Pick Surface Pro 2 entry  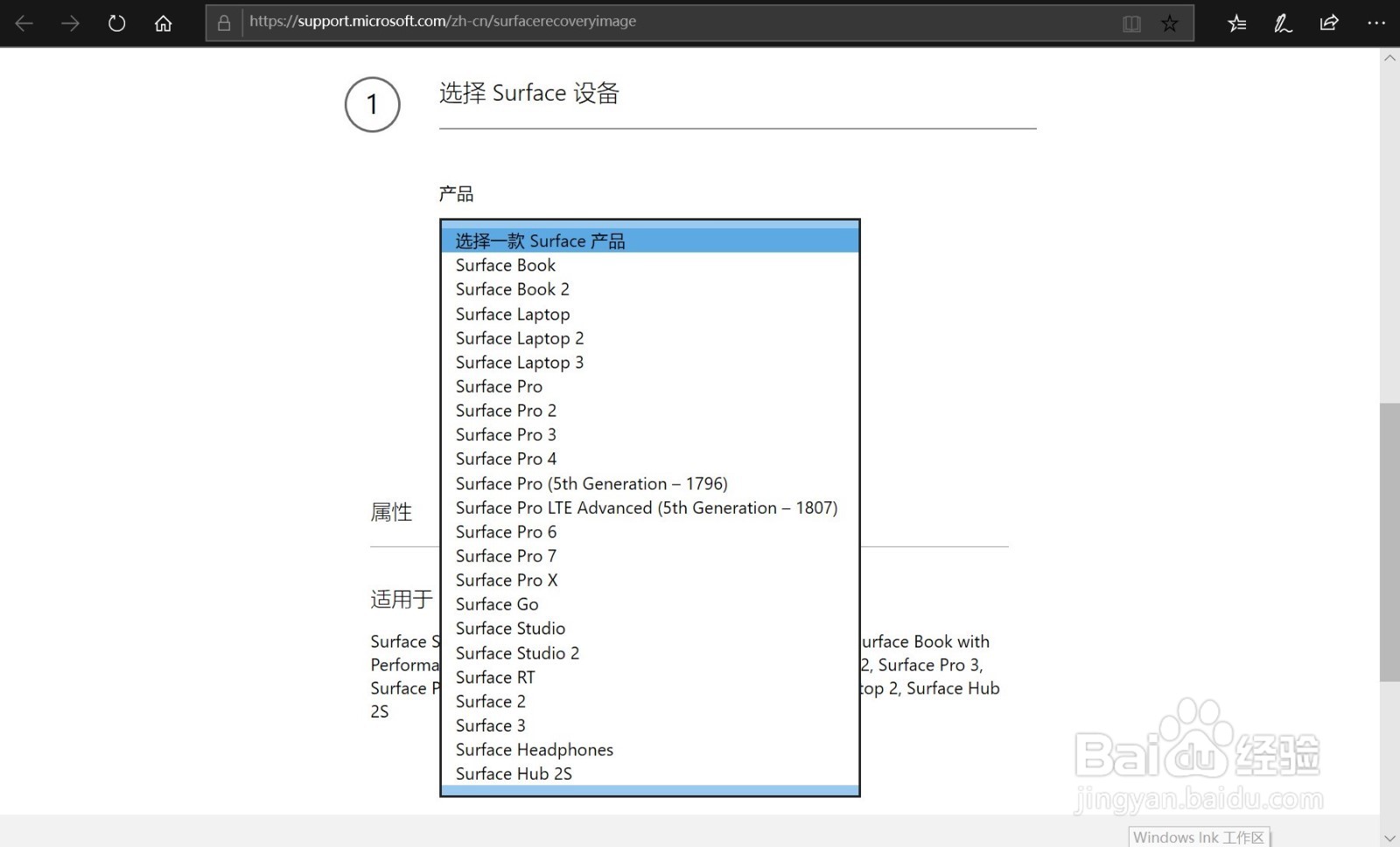650,411
